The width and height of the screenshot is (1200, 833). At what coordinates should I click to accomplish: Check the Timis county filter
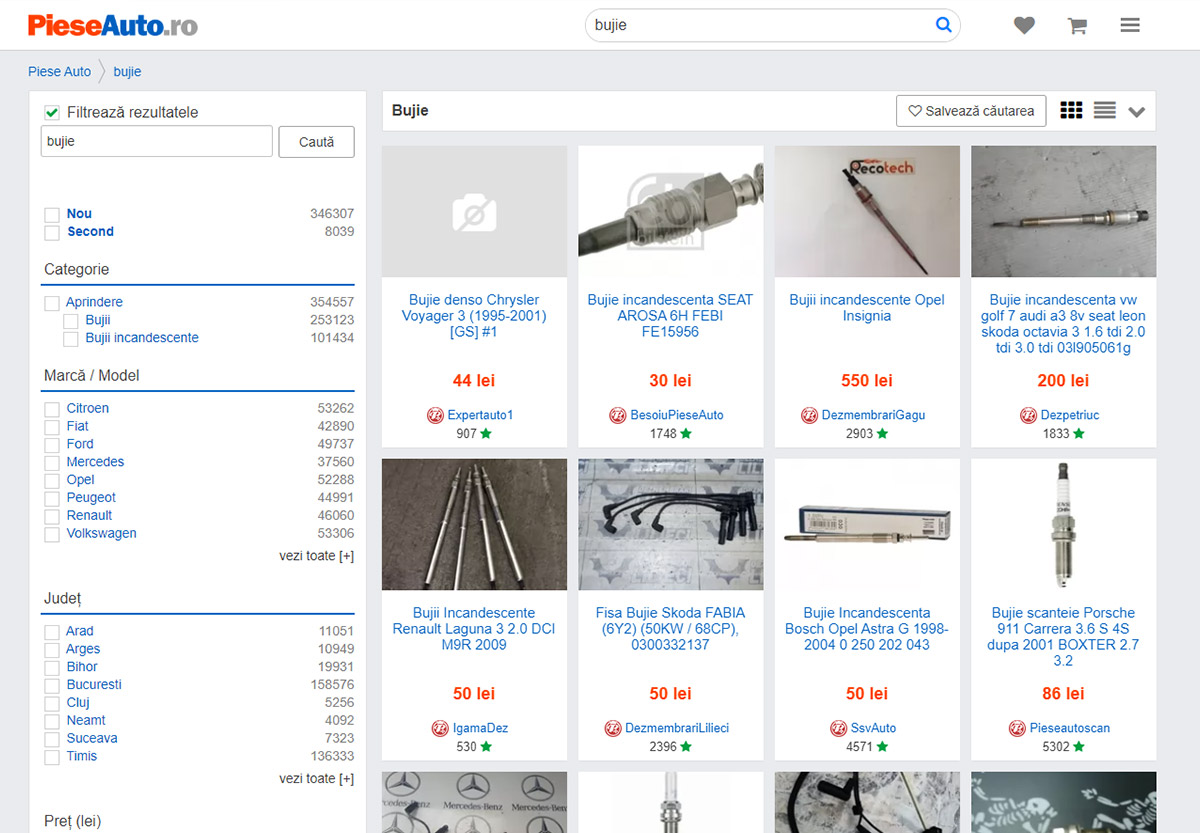click(x=52, y=757)
